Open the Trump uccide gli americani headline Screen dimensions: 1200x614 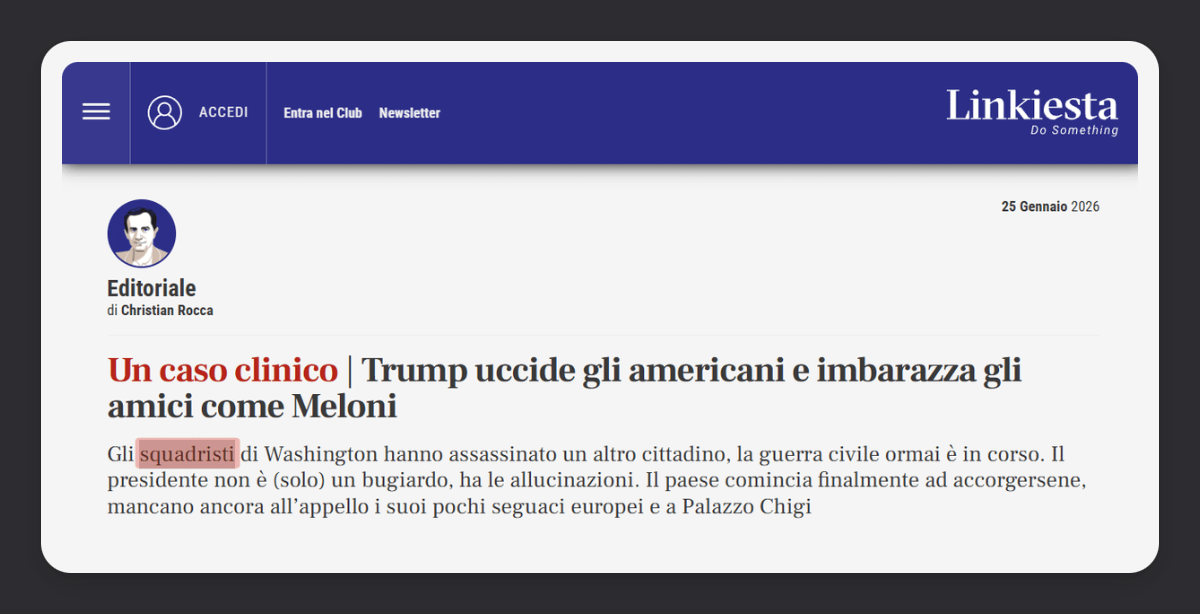point(690,371)
